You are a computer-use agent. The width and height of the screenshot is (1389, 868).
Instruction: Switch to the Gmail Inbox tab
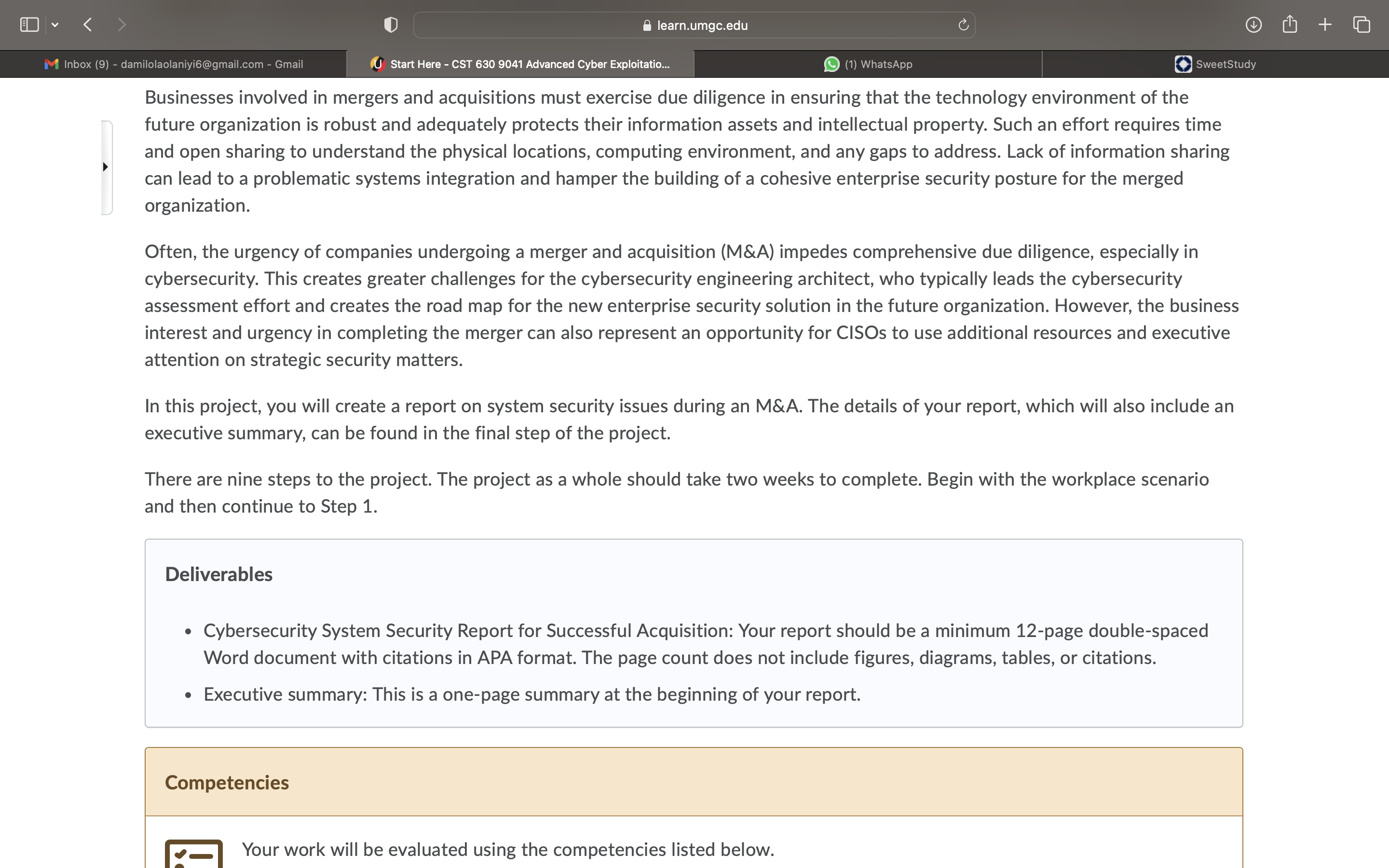pyautogui.click(x=173, y=64)
